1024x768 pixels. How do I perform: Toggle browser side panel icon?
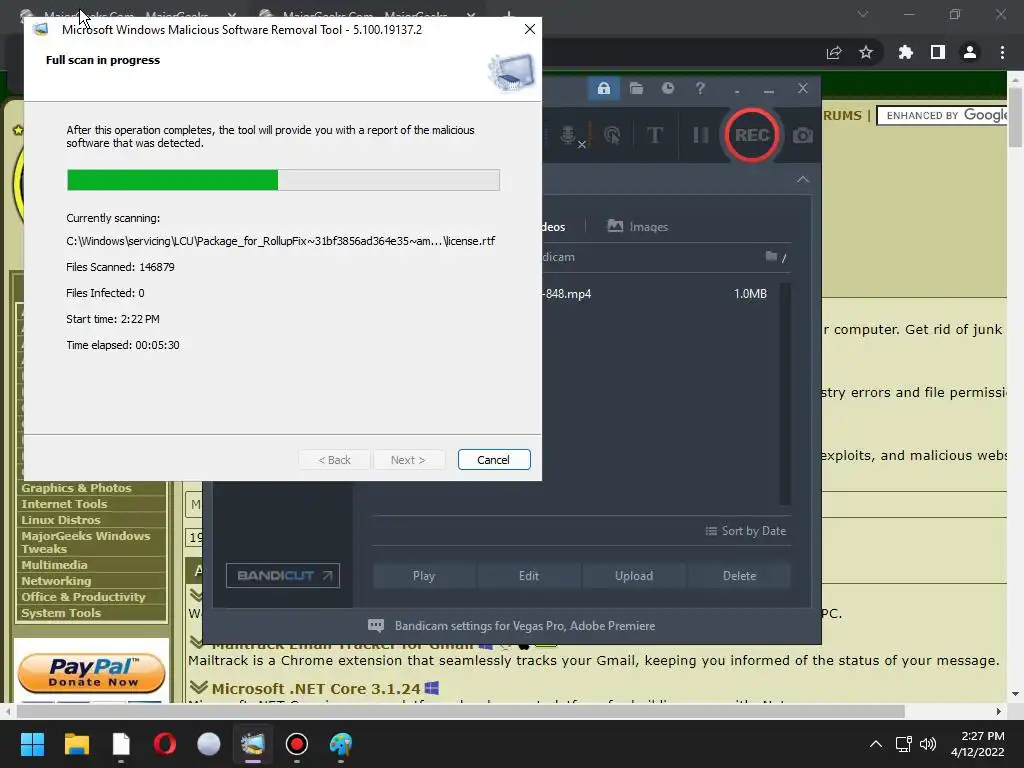point(938,52)
